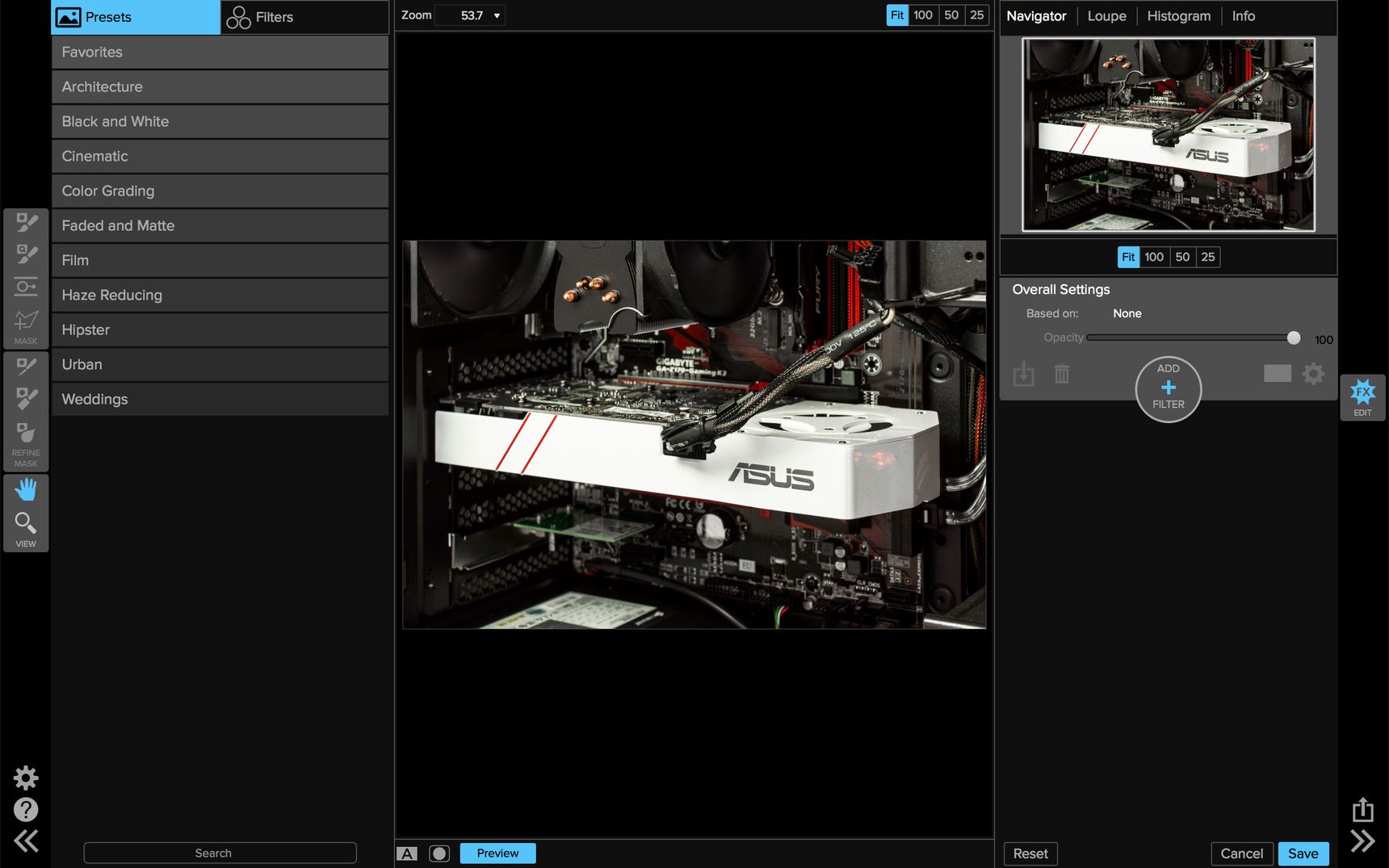Expand the Haze Reducing category

[220, 295]
